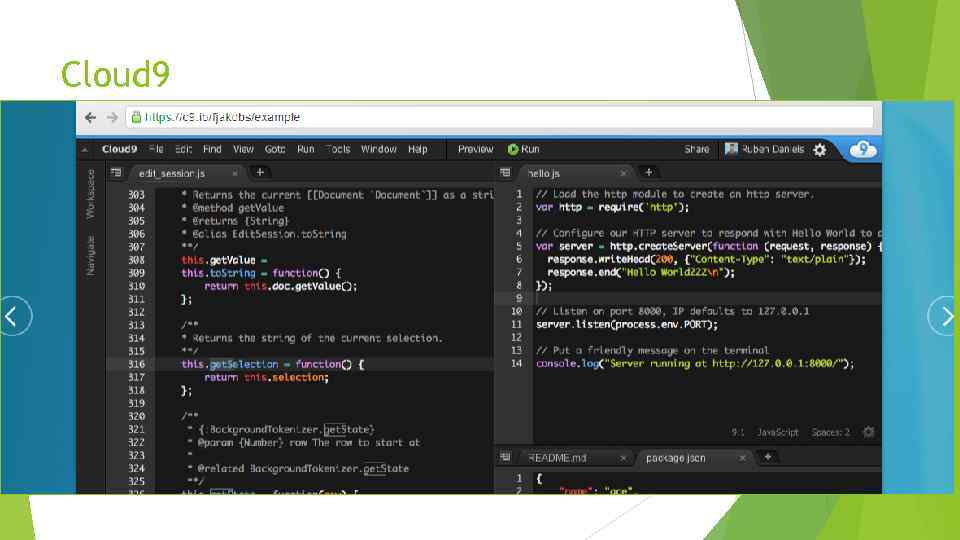Click 'server.listen(process.env.PORT);' code line

coord(626,324)
